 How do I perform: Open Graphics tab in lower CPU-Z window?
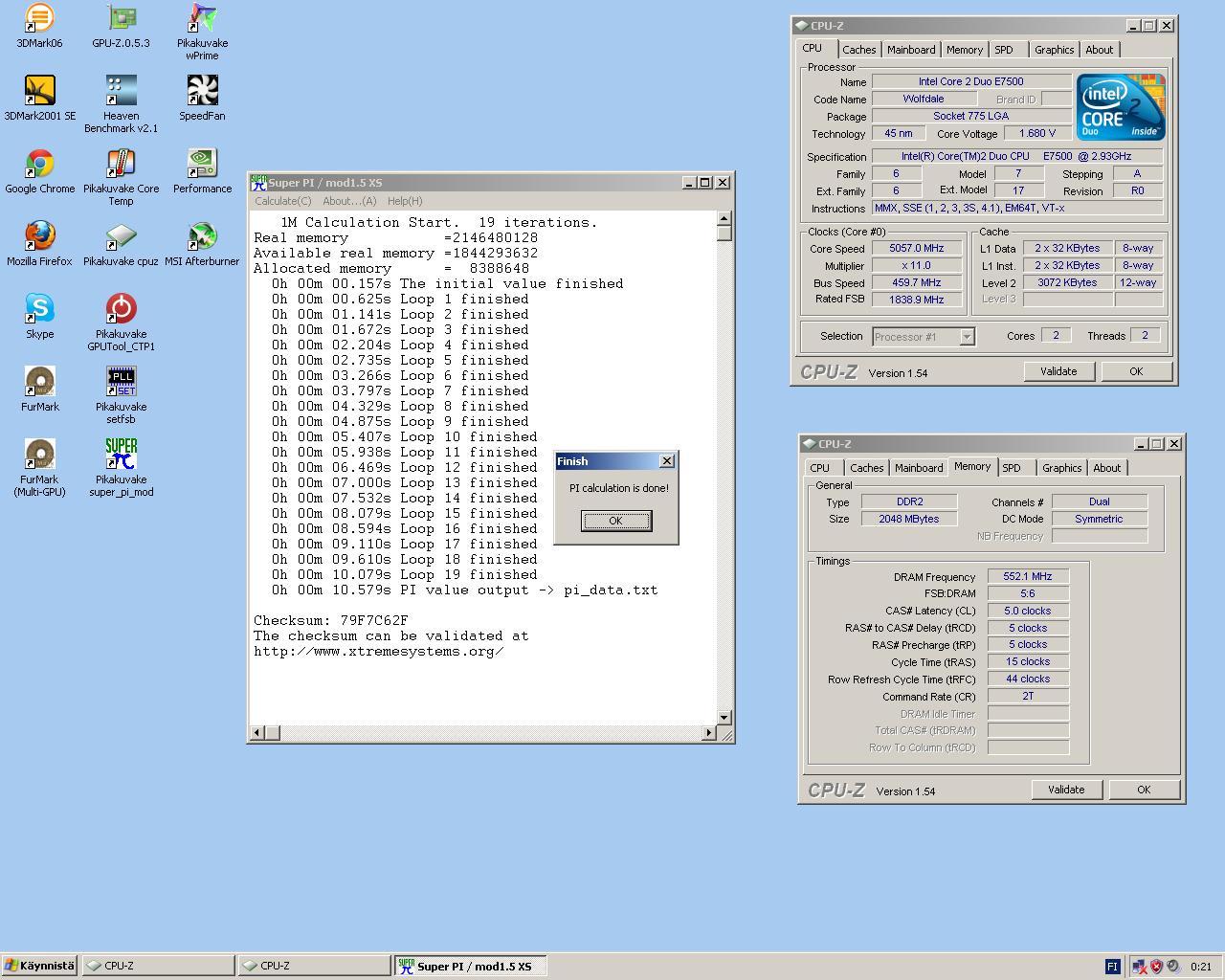(1061, 468)
